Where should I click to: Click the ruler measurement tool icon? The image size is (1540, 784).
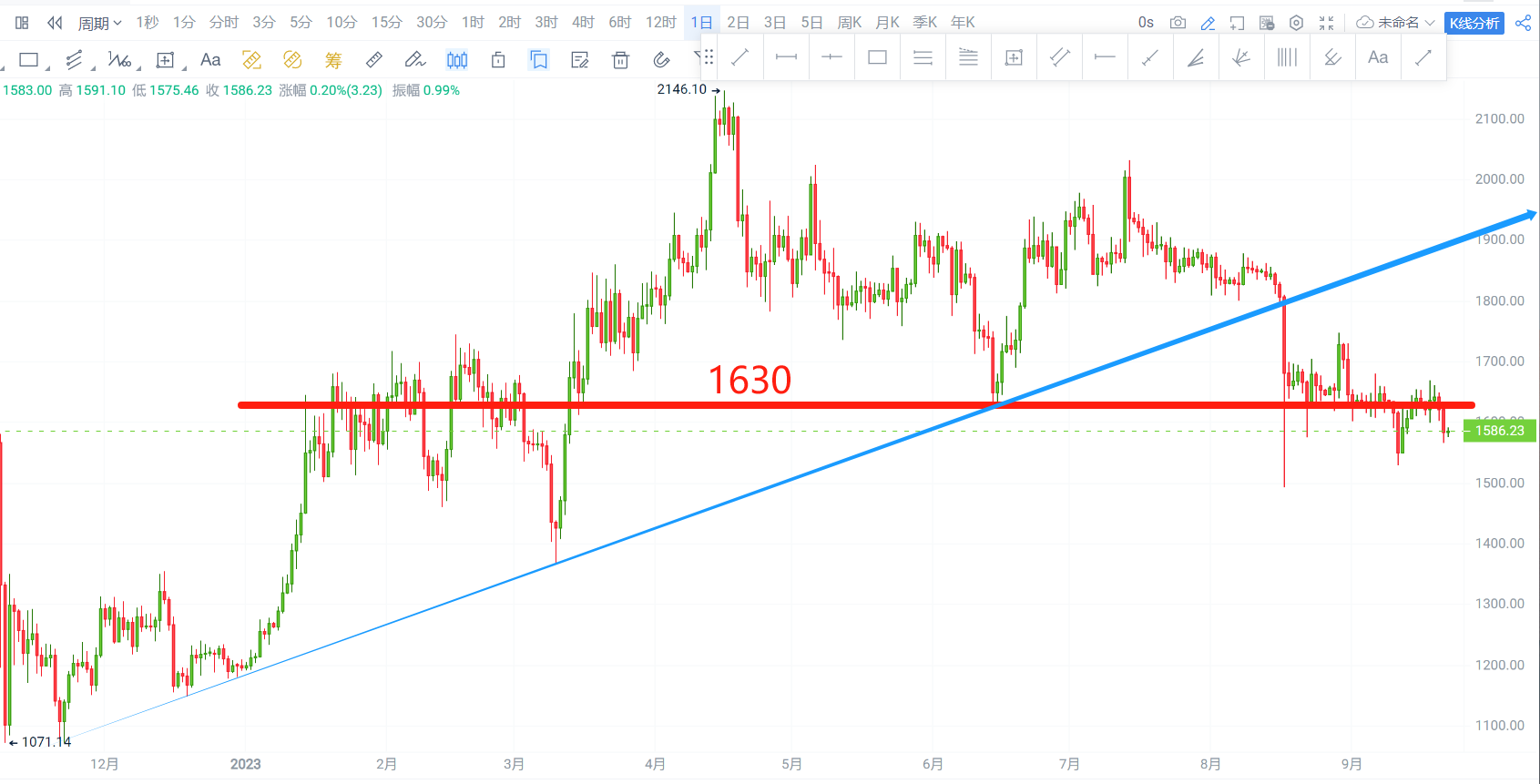373,60
